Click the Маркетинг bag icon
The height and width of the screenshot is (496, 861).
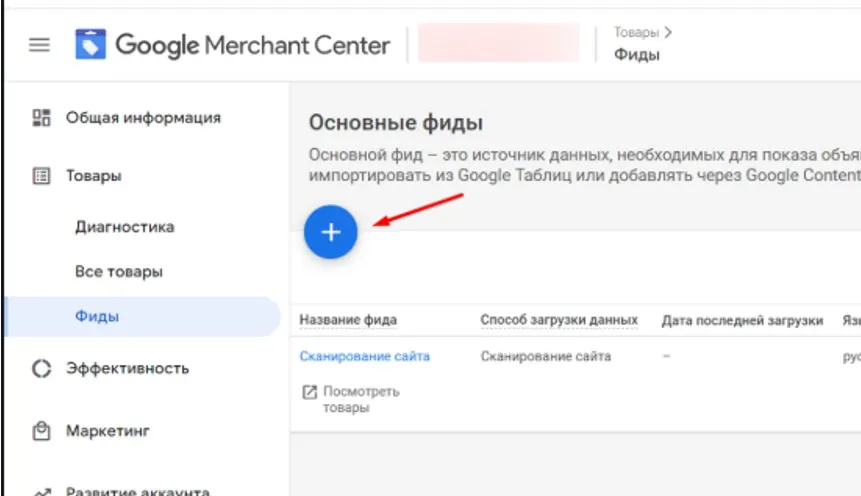pos(41,431)
